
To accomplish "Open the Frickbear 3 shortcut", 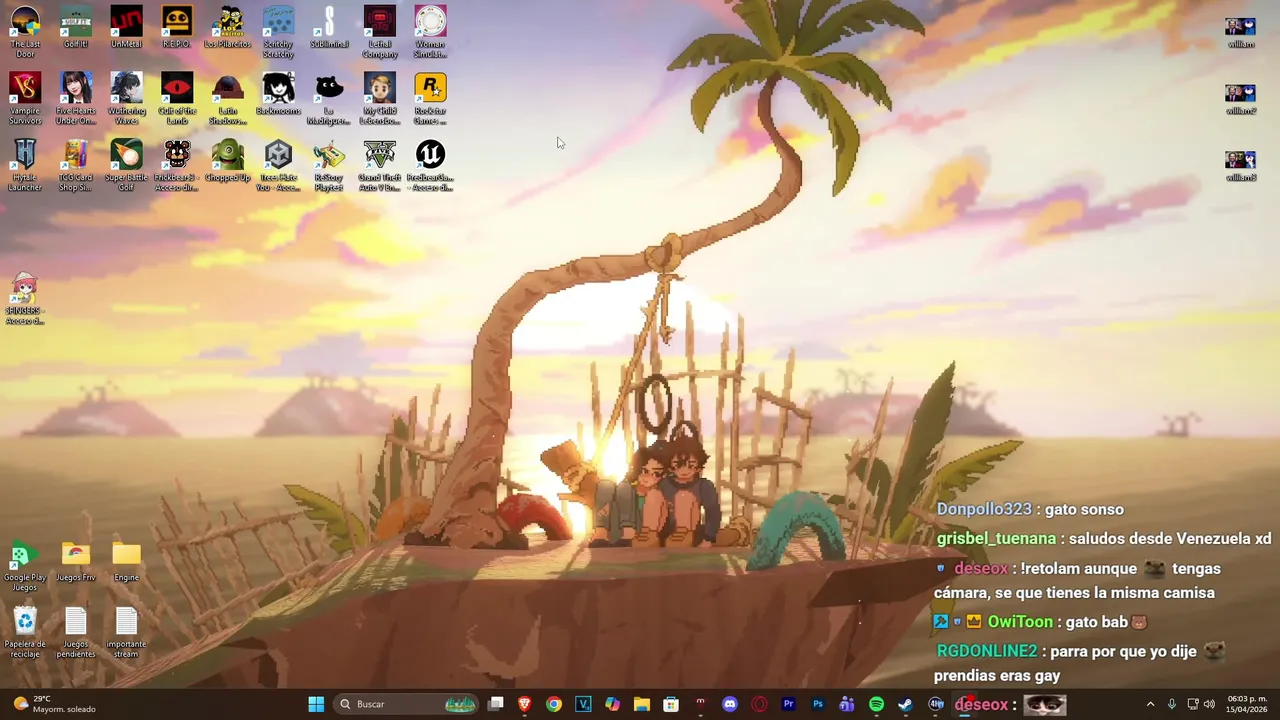I will 177,165.
